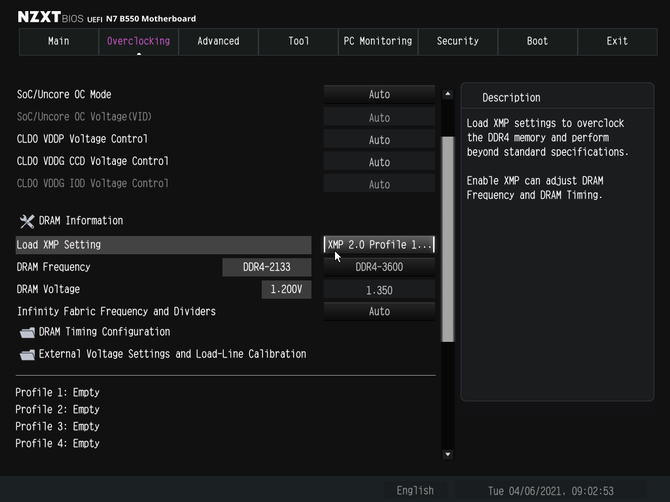Click the vertical scrollbar thumb

click(448, 239)
